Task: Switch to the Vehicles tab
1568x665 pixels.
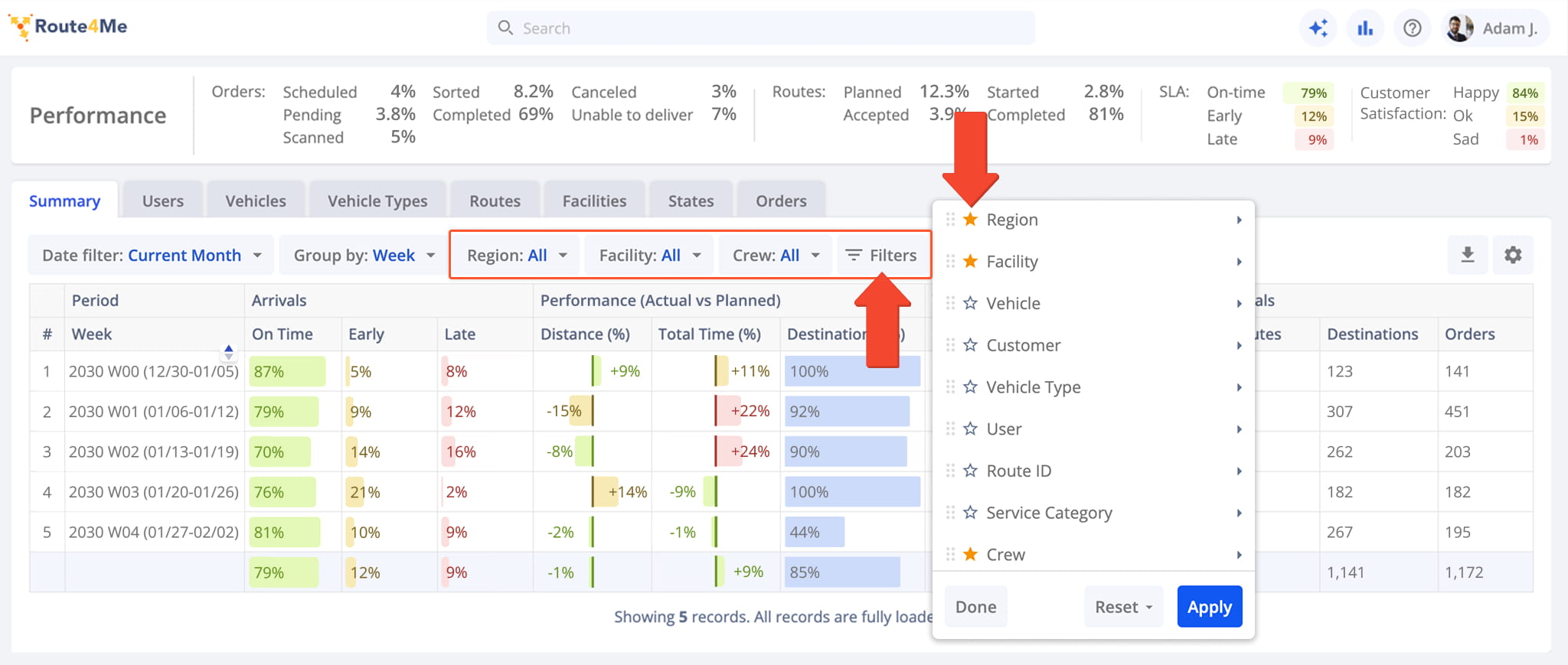Action: [255, 200]
